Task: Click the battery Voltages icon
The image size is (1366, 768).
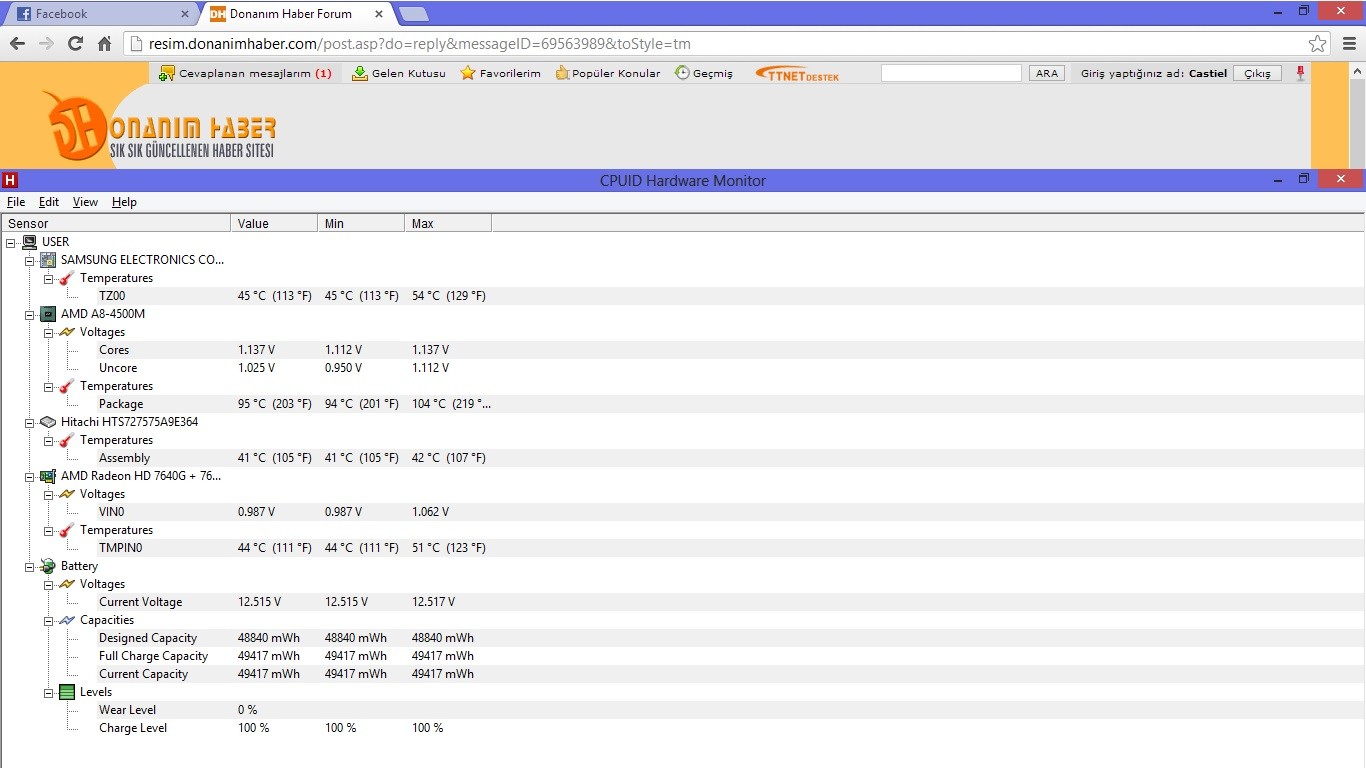Action: 67,584
